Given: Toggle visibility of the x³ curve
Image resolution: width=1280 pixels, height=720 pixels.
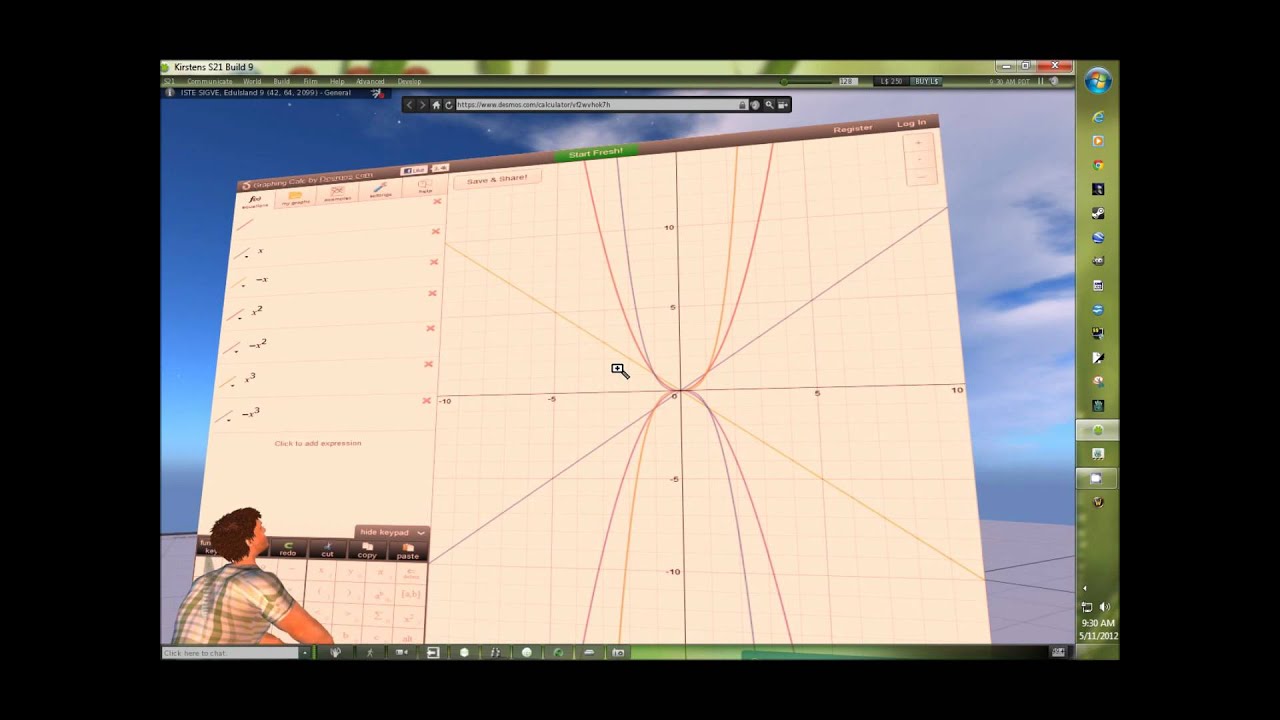Looking at the screenshot, I should tap(228, 382).
